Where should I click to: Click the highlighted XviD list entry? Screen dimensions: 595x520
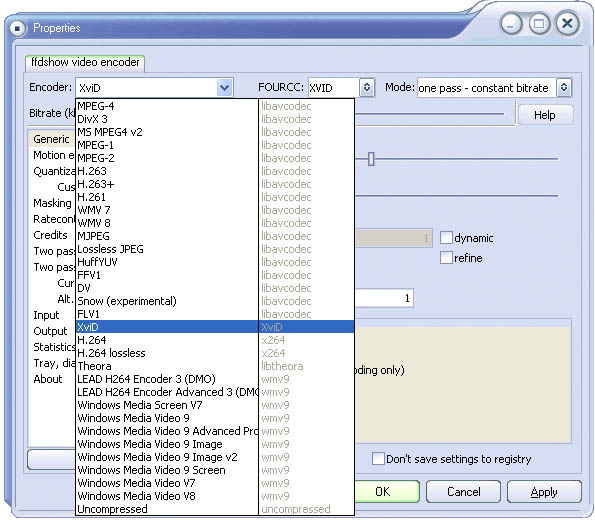[215, 327]
